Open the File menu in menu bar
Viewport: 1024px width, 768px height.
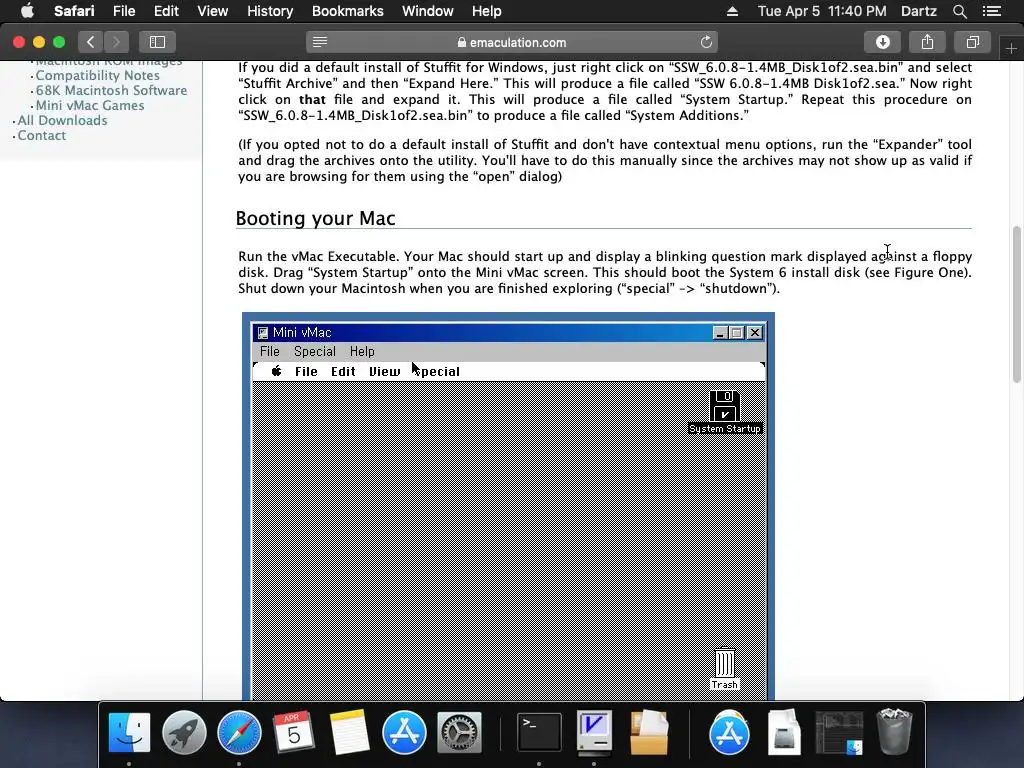[x=123, y=11]
